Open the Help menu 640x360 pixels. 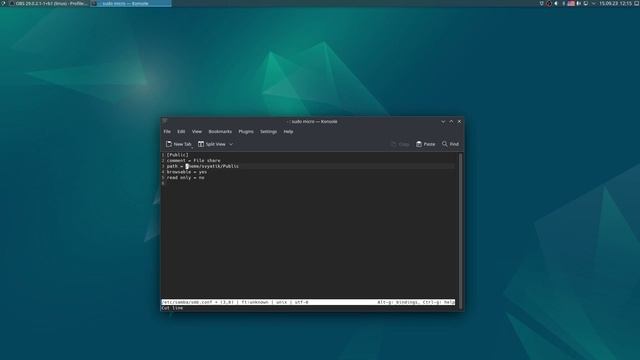[288, 131]
